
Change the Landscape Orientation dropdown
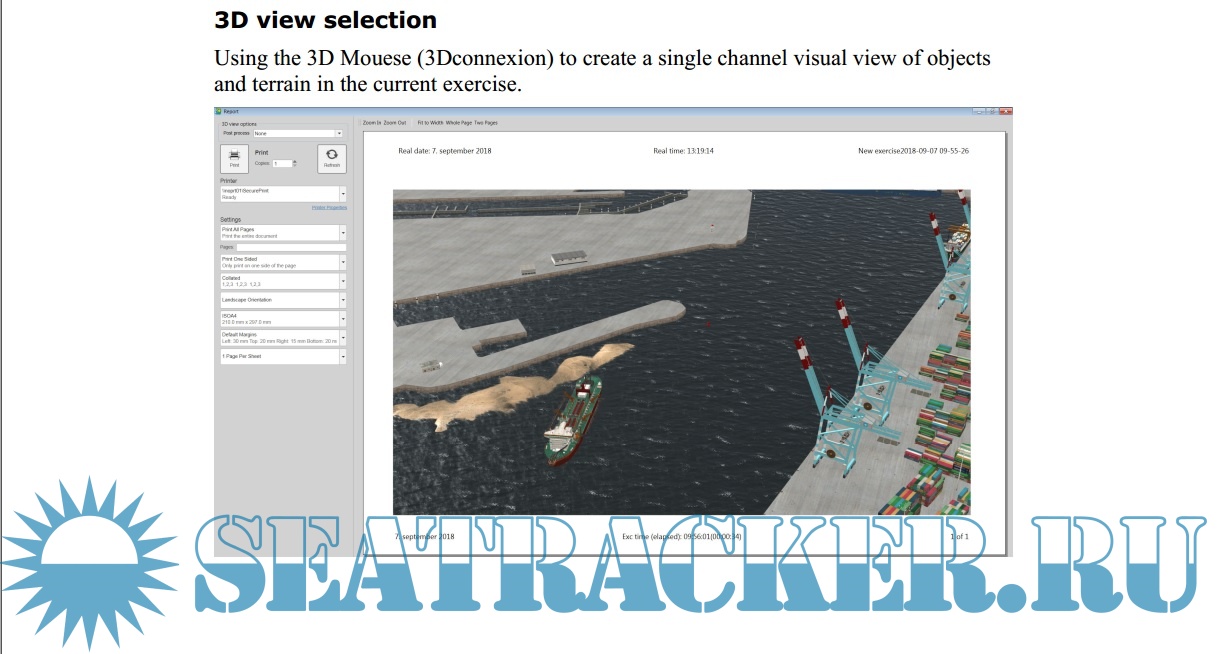343,300
